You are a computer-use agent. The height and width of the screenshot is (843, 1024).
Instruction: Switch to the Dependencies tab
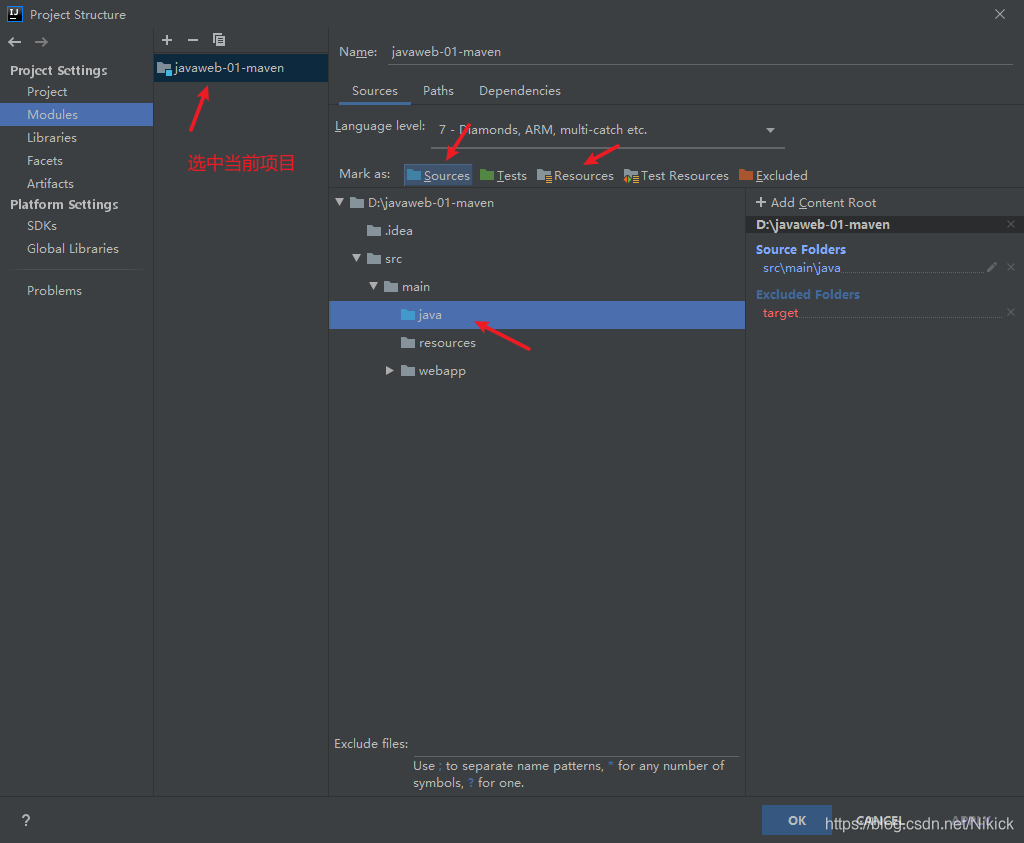point(520,91)
